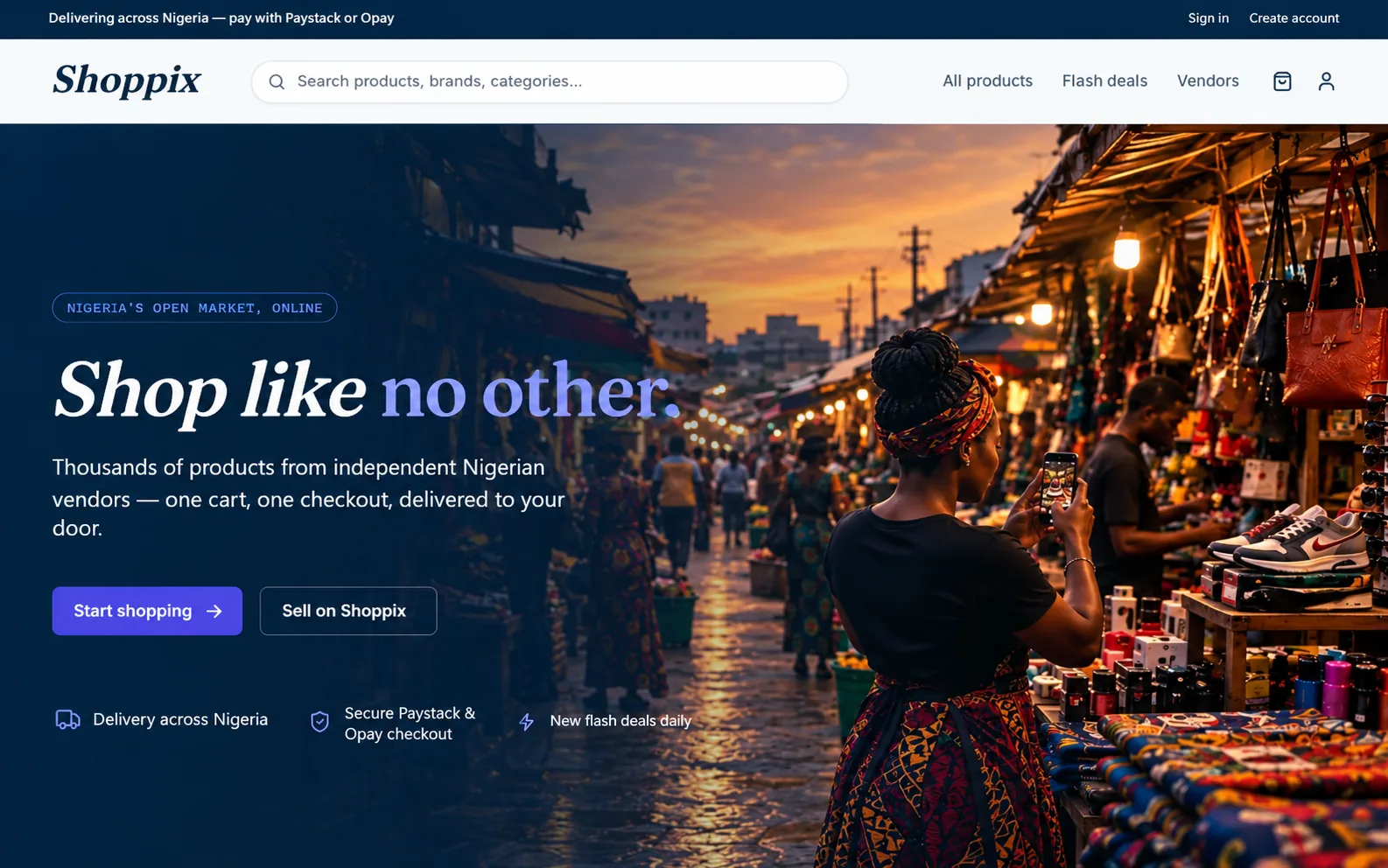The width and height of the screenshot is (1388, 868).
Task: Open the shopping bag cart icon
Action: point(1282,81)
